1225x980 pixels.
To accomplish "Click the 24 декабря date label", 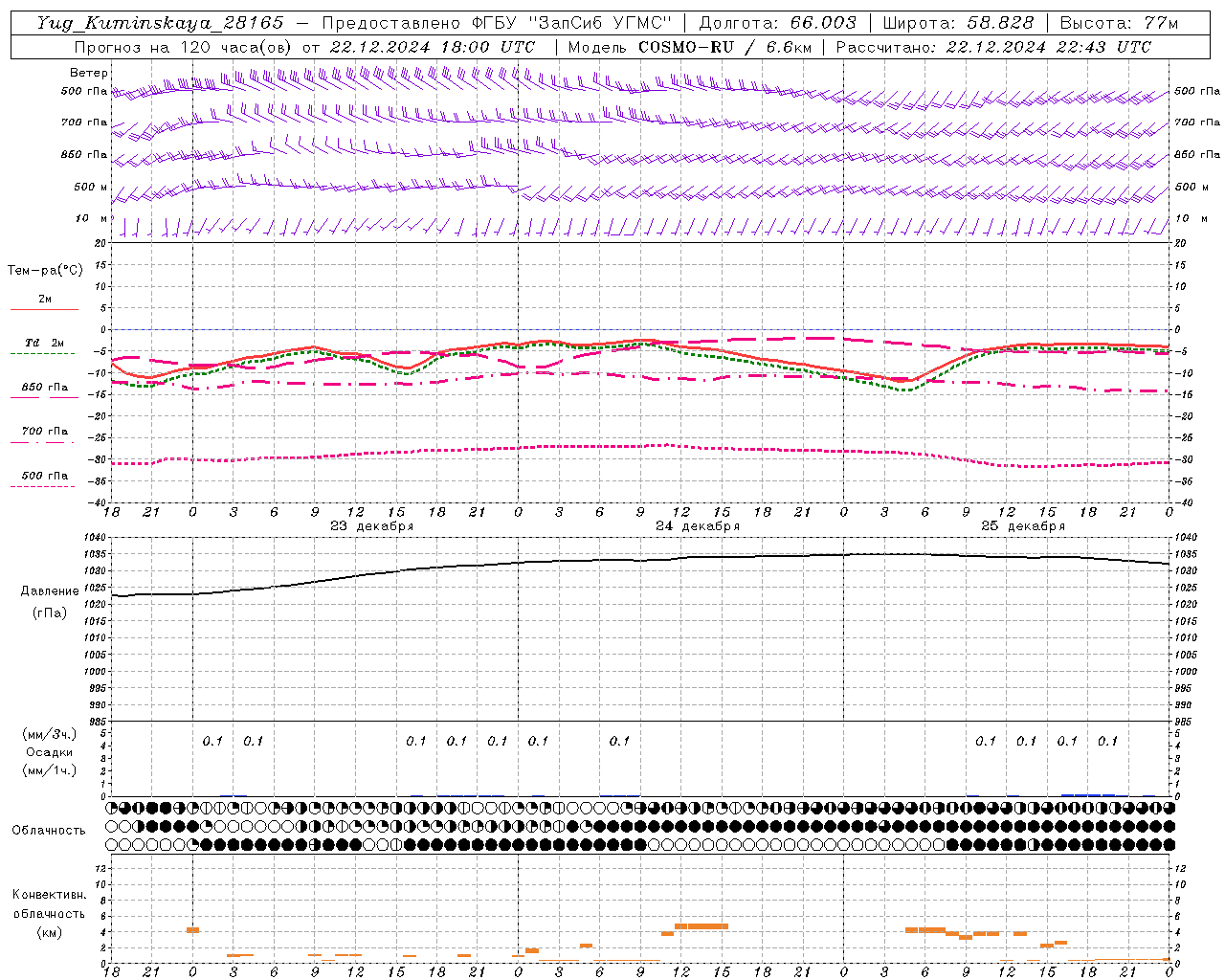I will (x=698, y=526).
